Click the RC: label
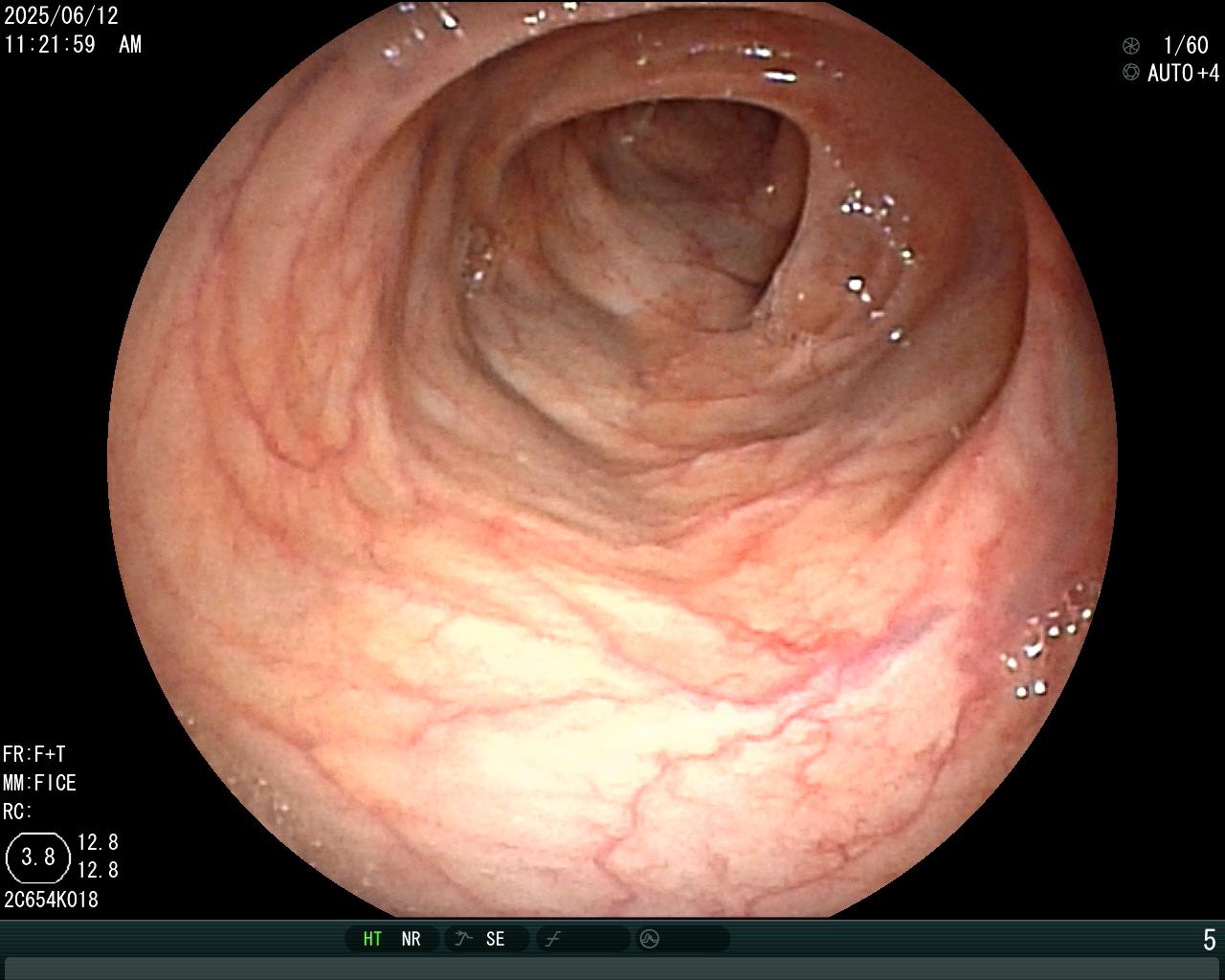 (x=18, y=812)
